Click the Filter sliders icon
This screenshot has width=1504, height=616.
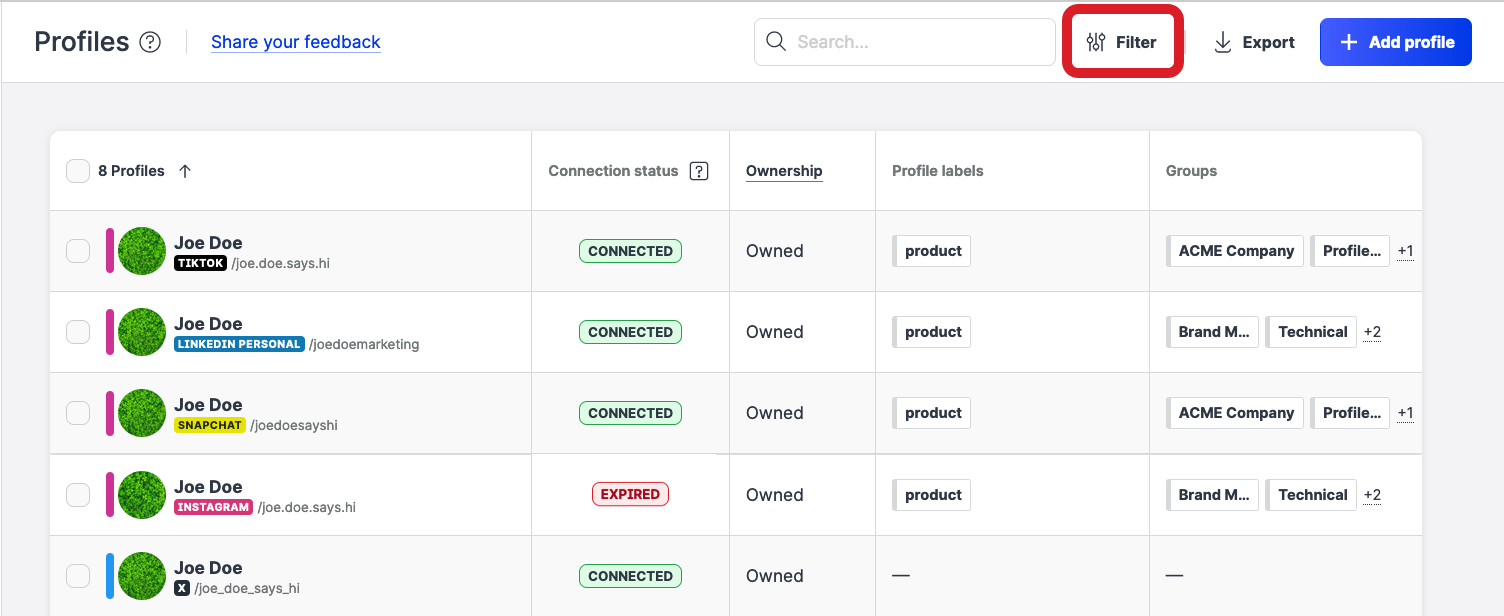1095,41
